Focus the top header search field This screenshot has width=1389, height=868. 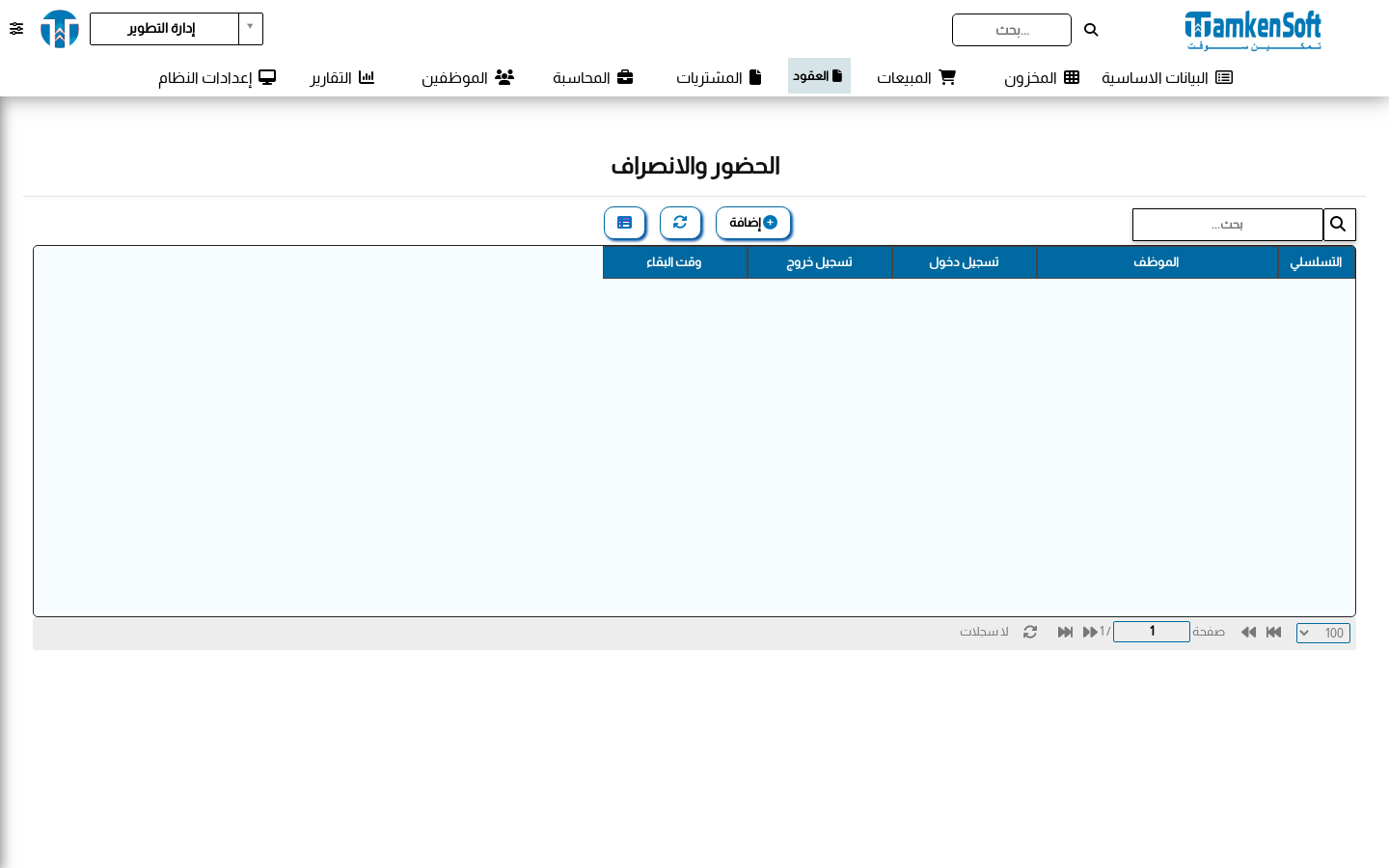[x=1012, y=30]
